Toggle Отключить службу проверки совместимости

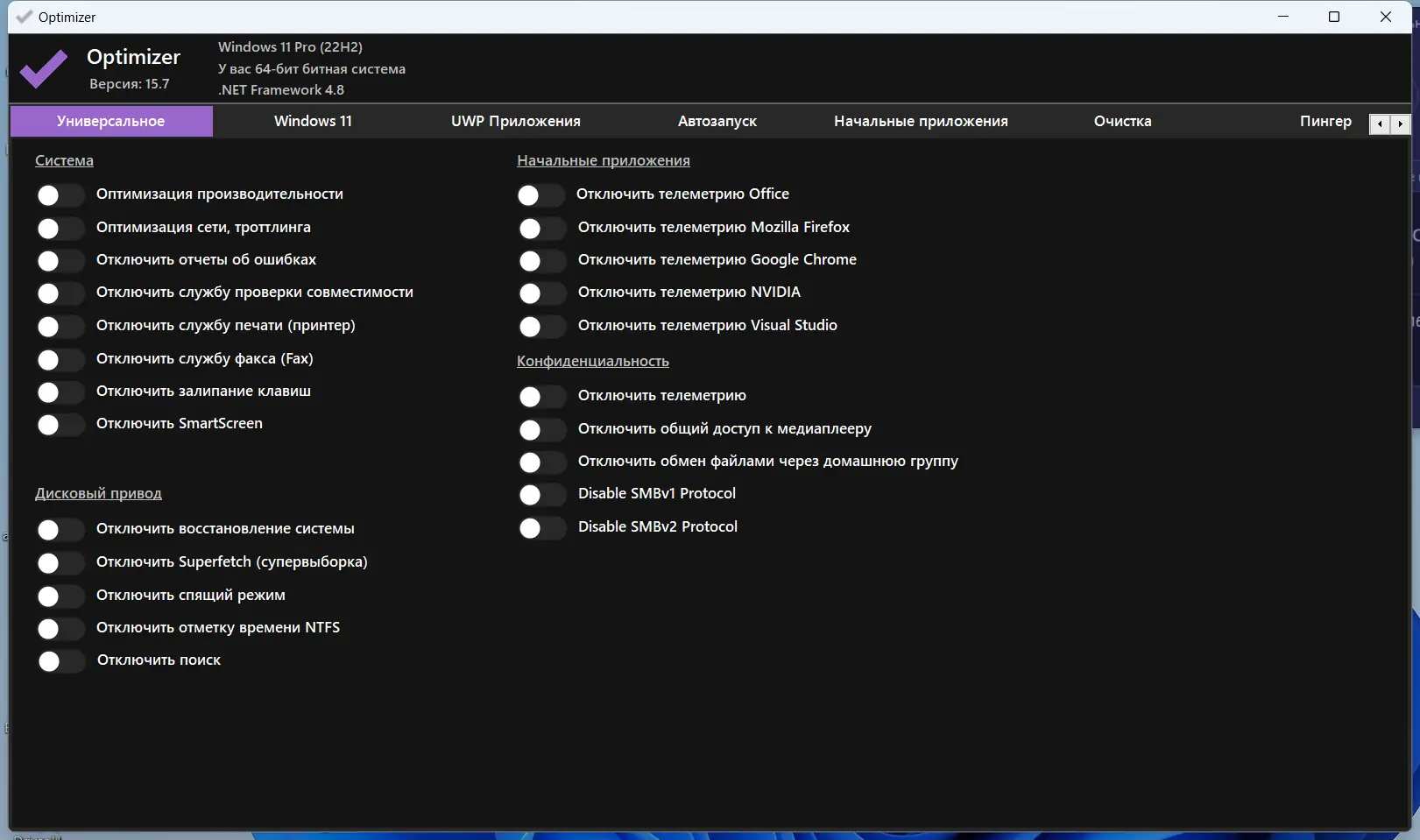60,293
